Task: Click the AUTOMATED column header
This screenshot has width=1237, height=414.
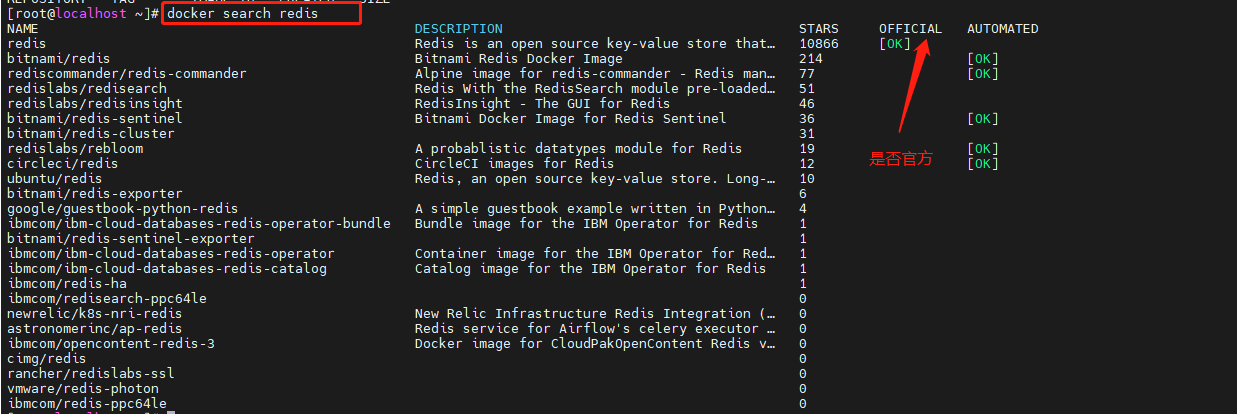Action: (1003, 29)
